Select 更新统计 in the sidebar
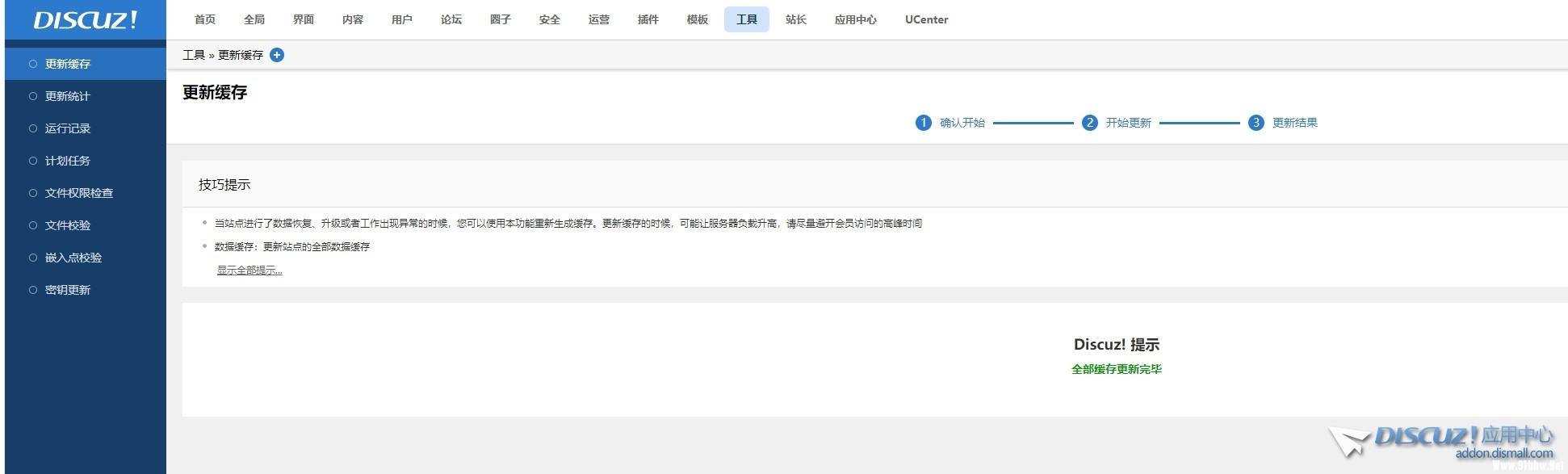The width and height of the screenshot is (1568, 474). [x=68, y=96]
